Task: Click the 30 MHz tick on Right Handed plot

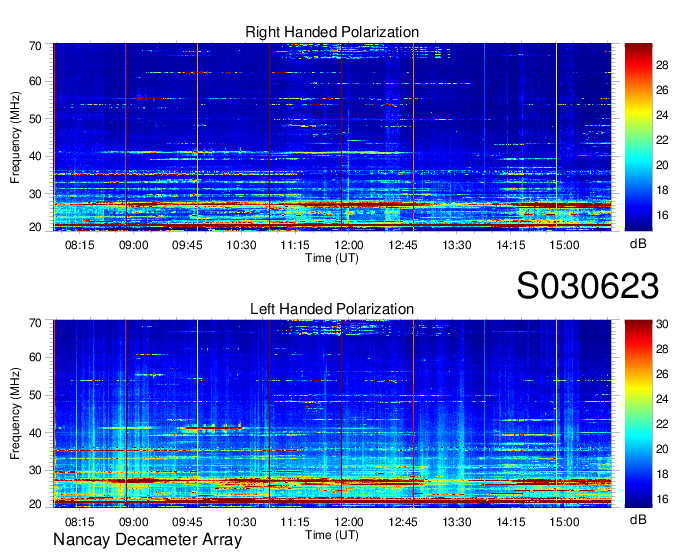Action: click(35, 194)
